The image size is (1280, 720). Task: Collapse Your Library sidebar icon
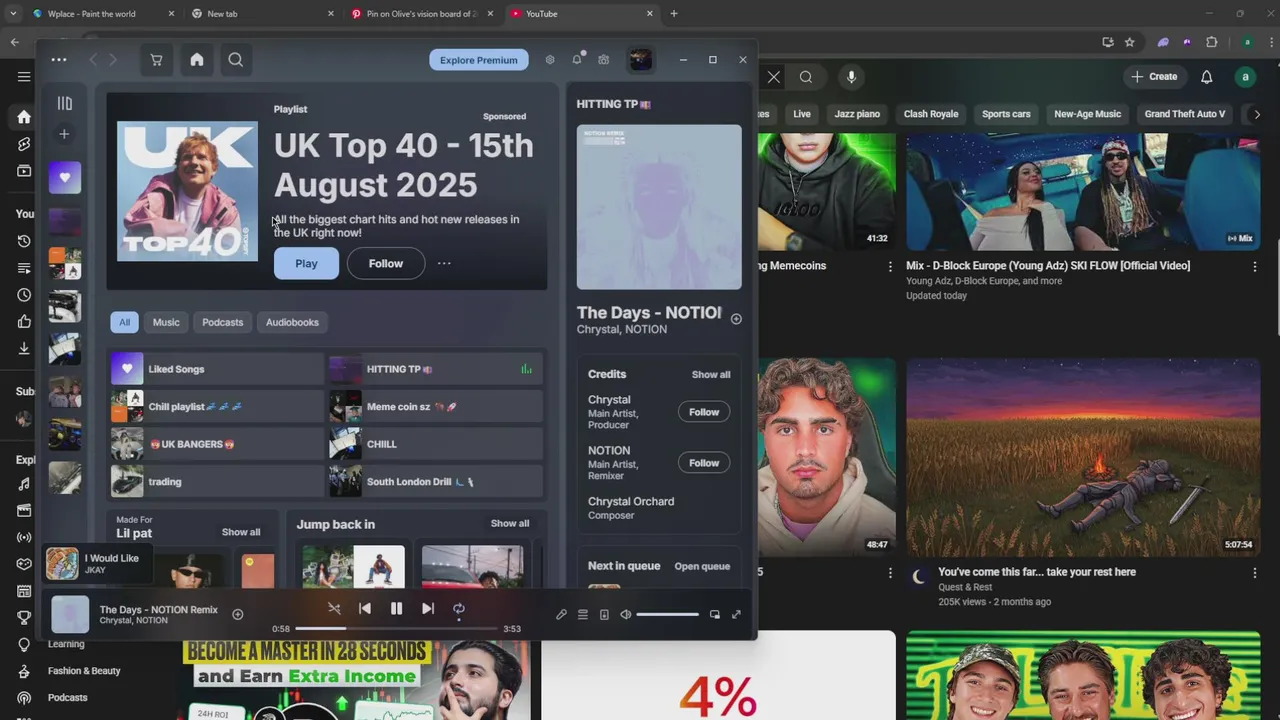click(x=65, y=103)
